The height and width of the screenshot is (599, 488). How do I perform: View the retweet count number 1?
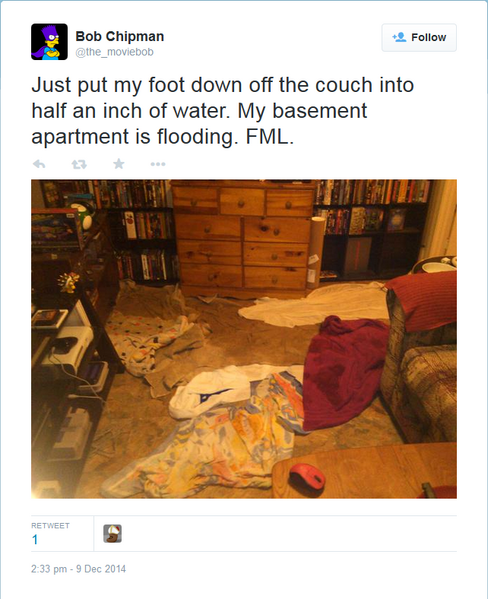pyautogui.click(x=35, y=539)
